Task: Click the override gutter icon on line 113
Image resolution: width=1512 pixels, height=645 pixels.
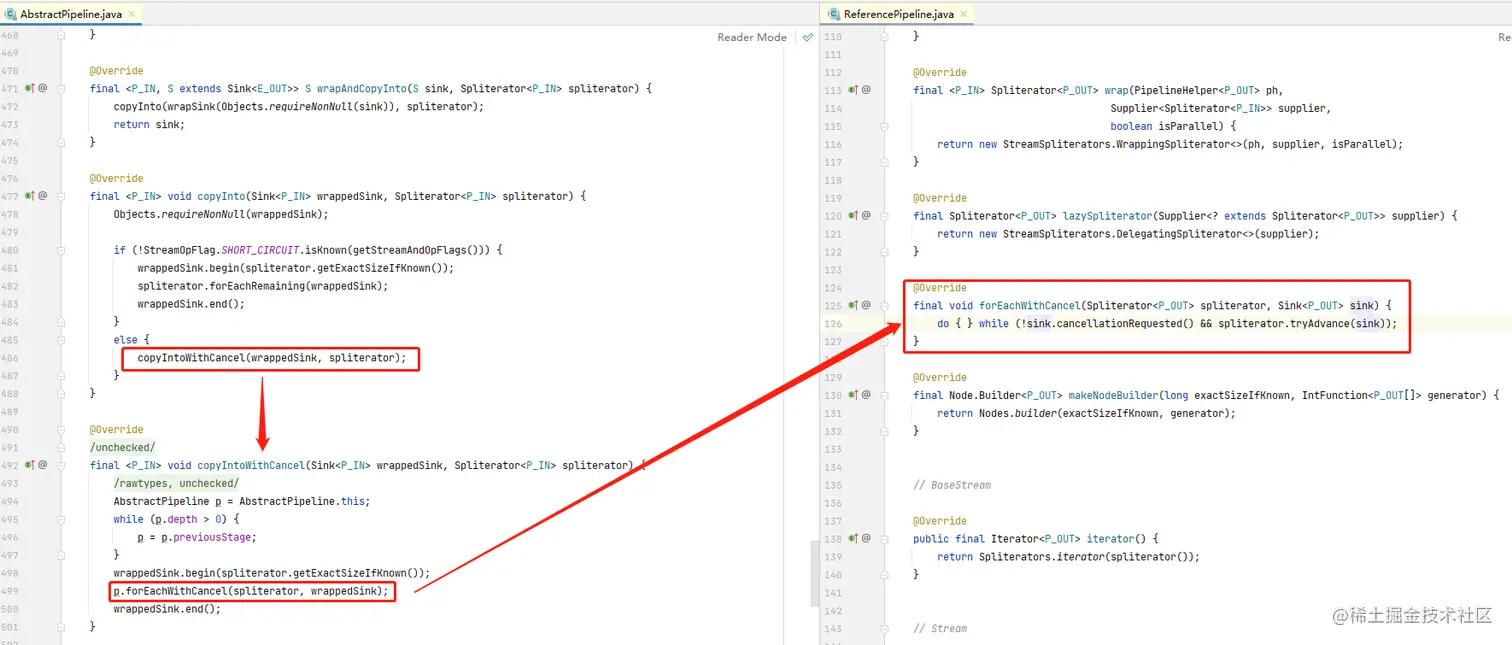Action: (x=853, y=90)
